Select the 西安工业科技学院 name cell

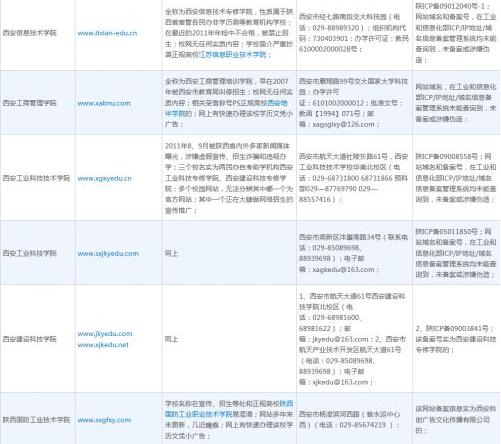click(37, 253)
